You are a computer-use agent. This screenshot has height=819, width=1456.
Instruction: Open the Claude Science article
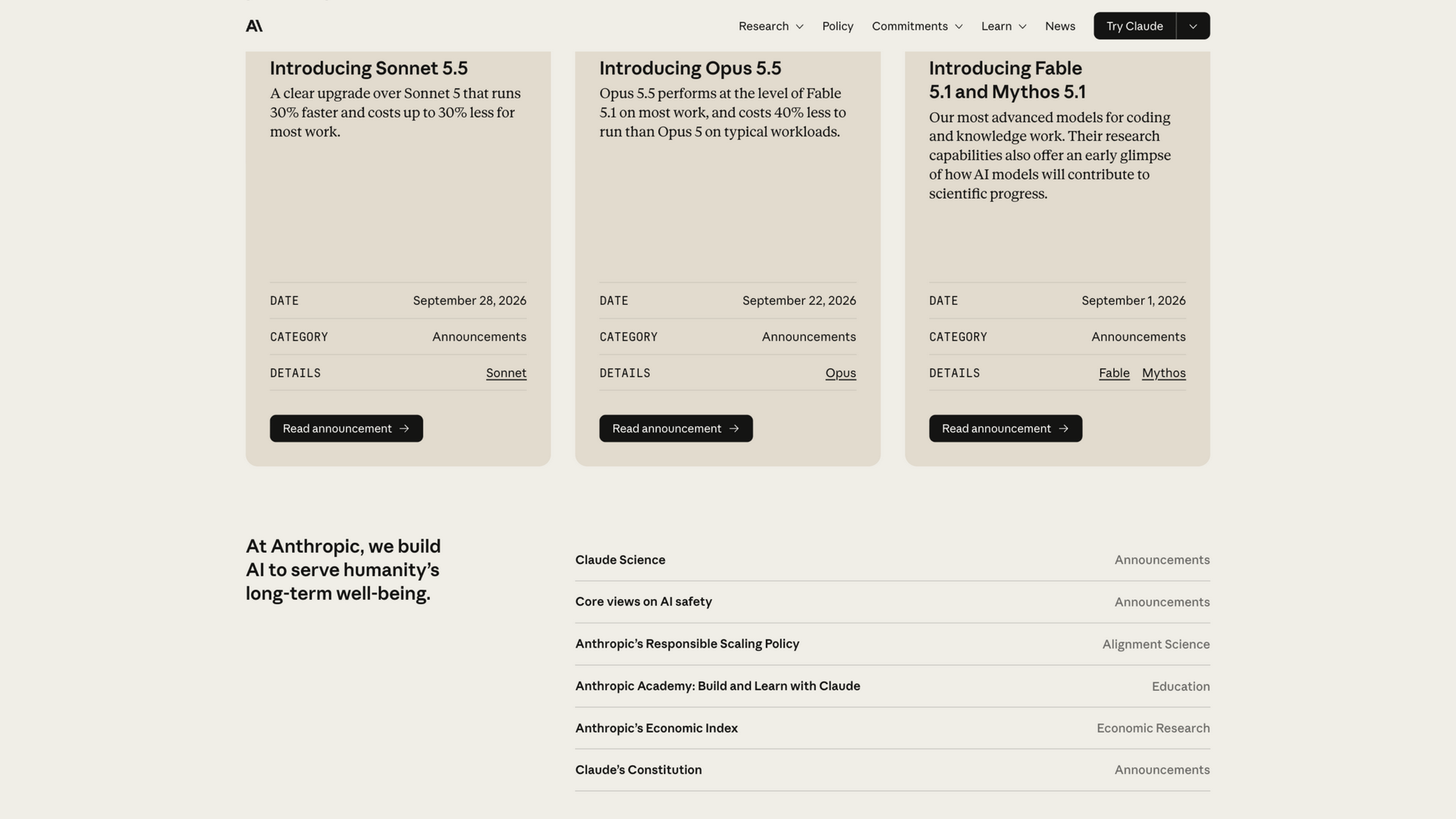(892, 560)
